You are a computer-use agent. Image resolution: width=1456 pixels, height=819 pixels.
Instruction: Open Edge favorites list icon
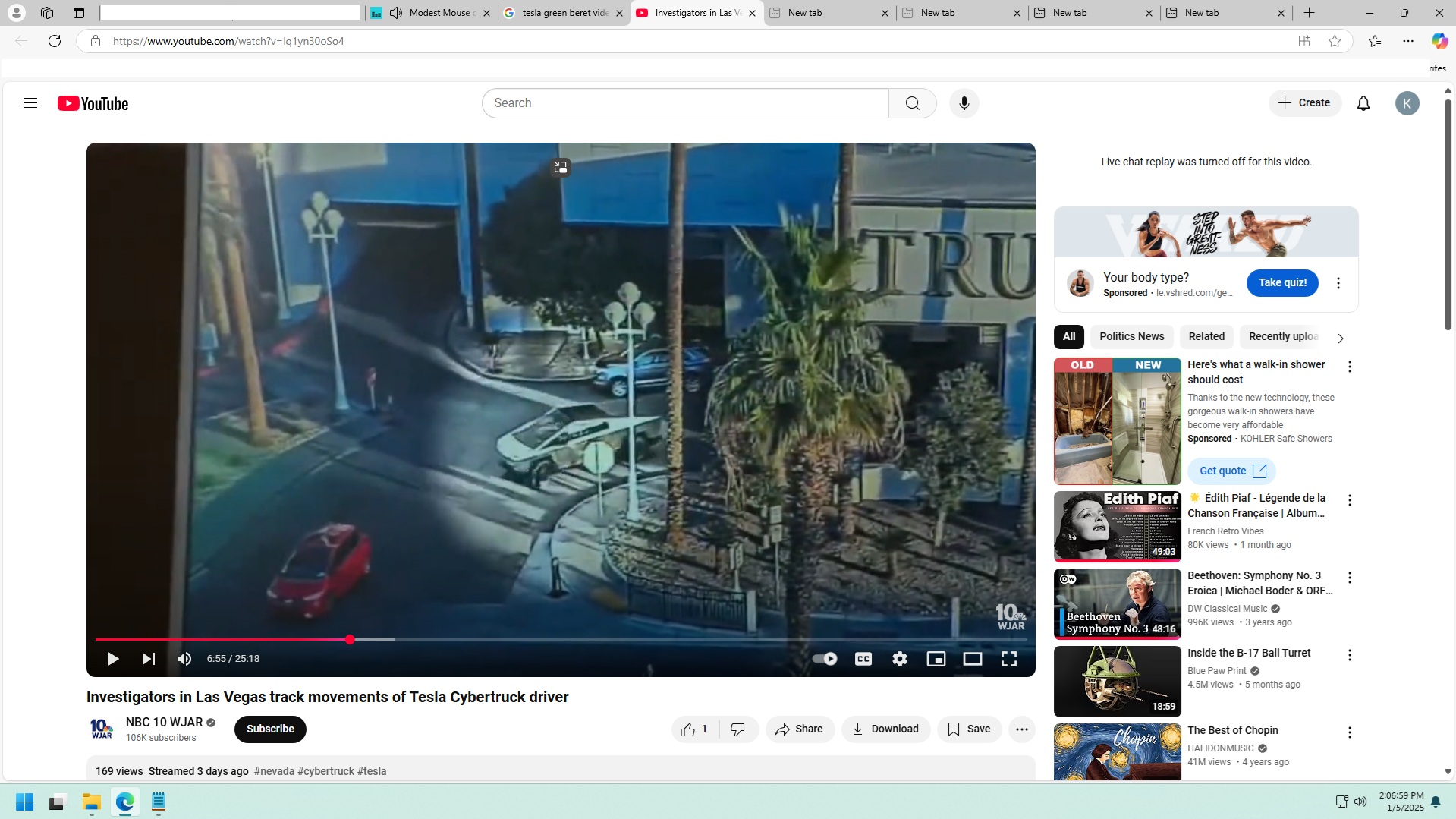click(1374, 41)
